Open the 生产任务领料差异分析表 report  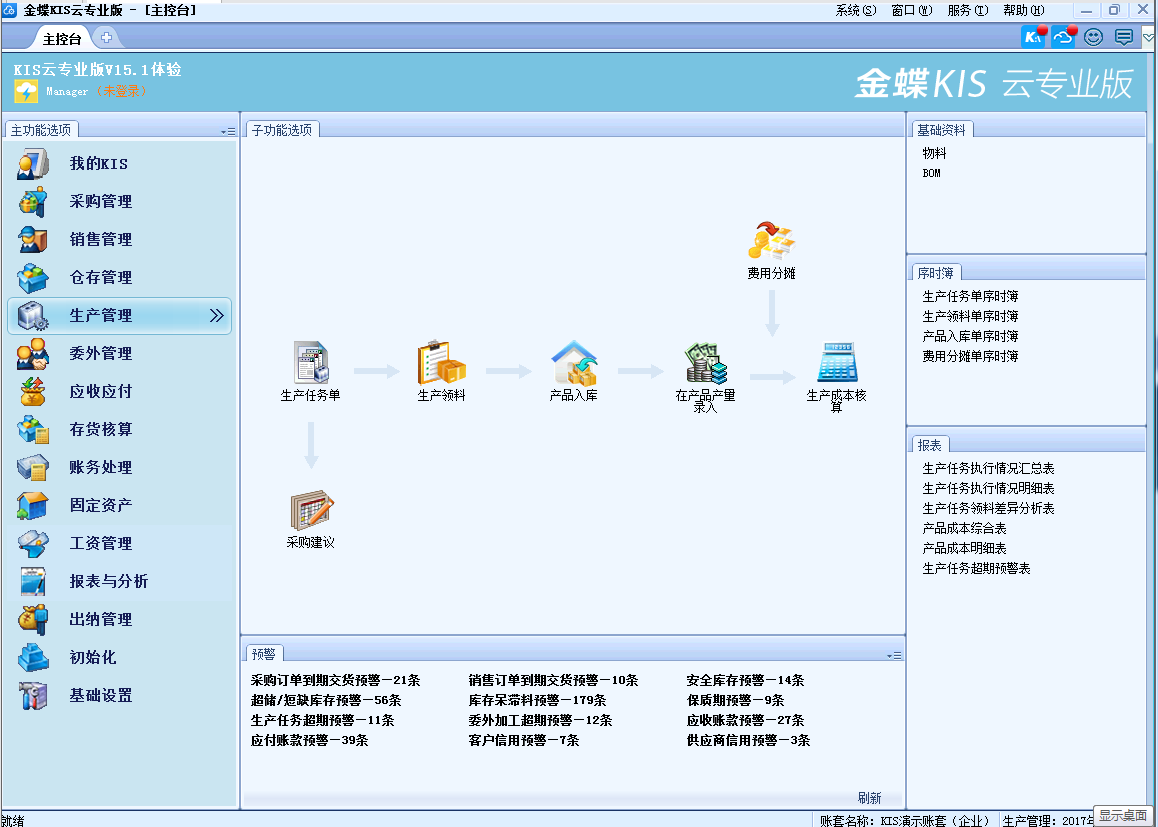(988, 508)
